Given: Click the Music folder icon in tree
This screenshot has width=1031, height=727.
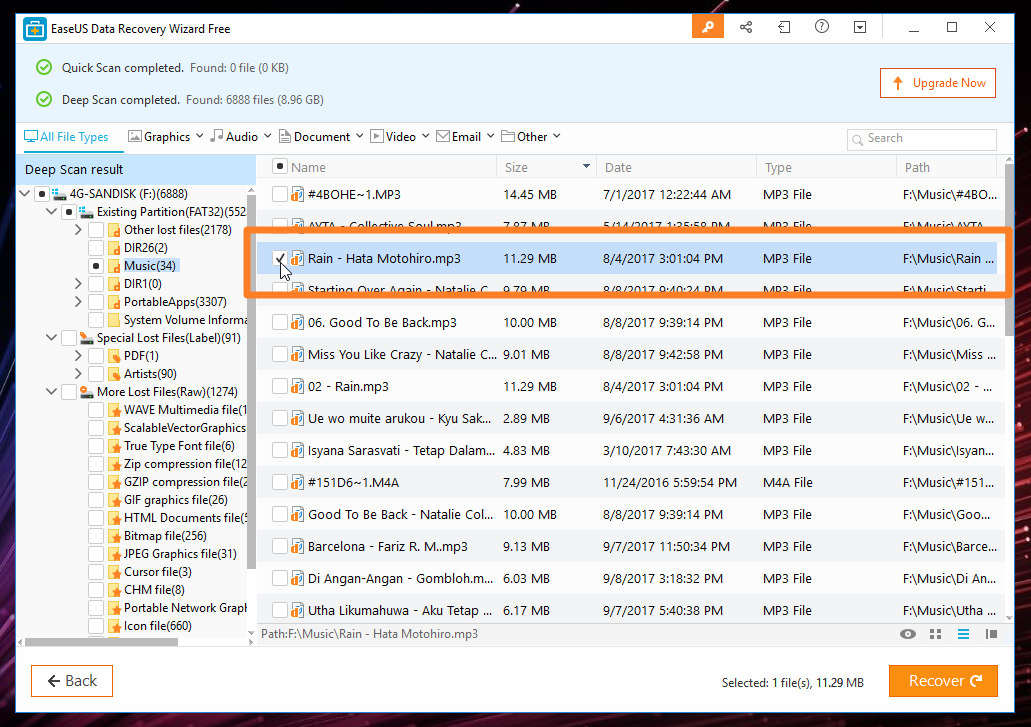Looking at the screenshot, I should [114, 266].
